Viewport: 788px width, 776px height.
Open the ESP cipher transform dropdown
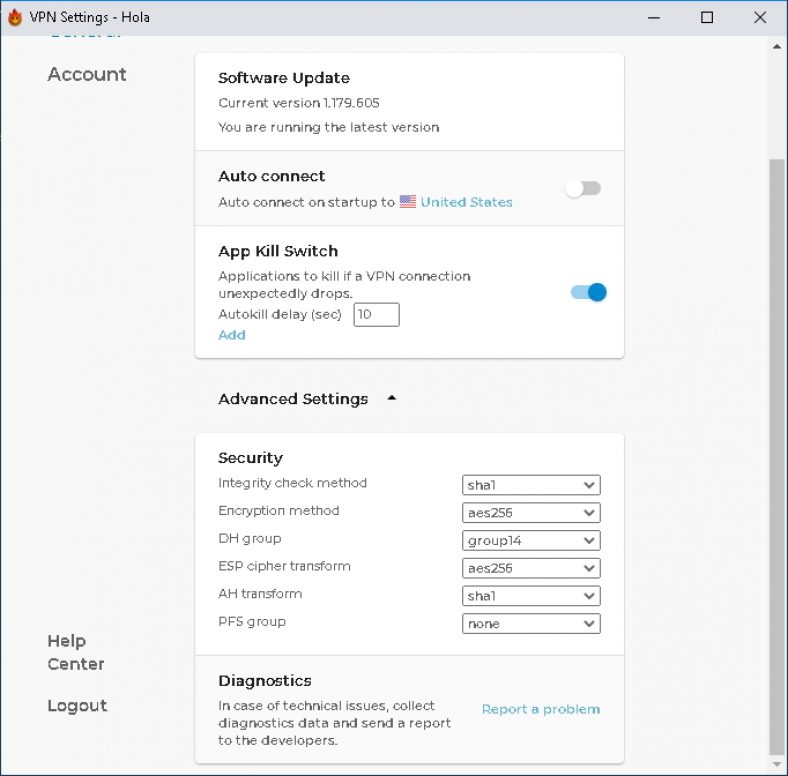[531, 568]
